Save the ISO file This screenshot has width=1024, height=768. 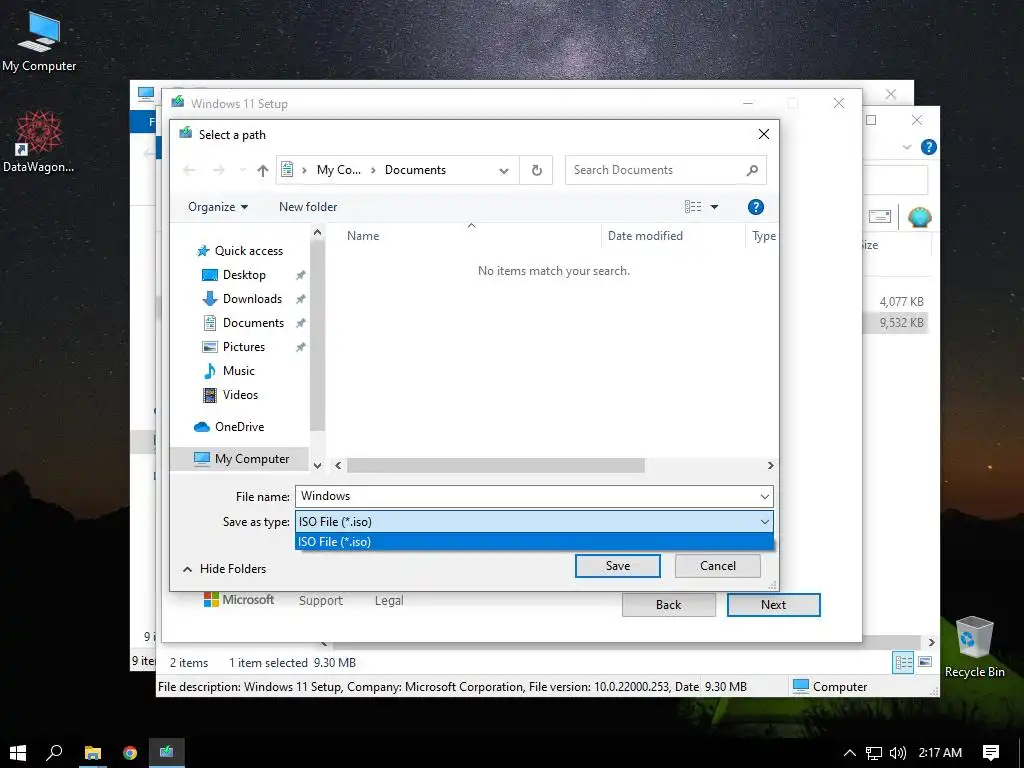pos(618,566)
